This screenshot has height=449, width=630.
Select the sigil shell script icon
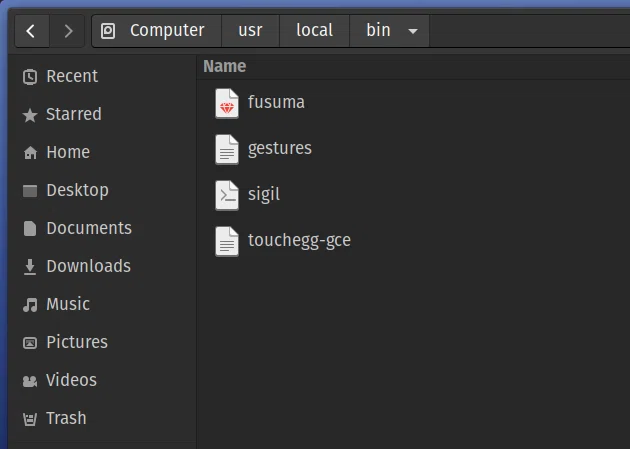(x=227, y=196)
